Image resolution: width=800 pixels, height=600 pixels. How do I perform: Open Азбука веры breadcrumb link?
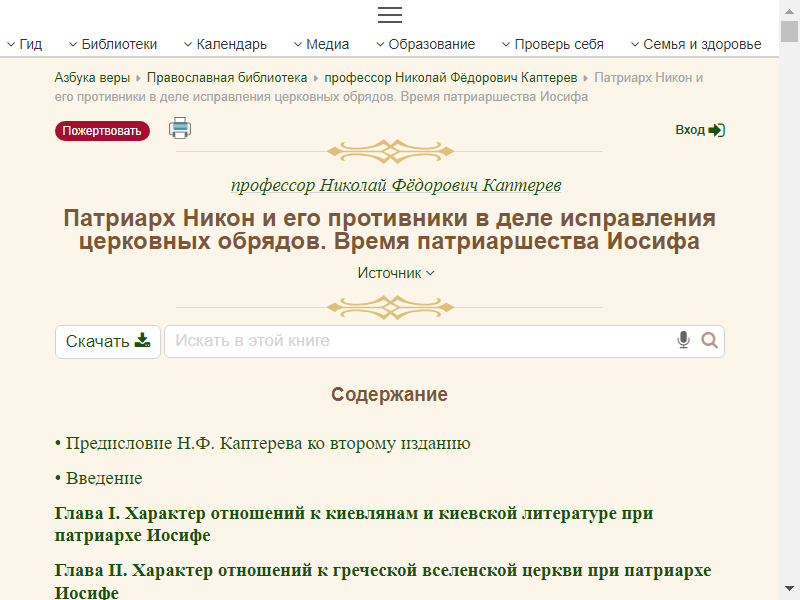[x=92, y=78]
